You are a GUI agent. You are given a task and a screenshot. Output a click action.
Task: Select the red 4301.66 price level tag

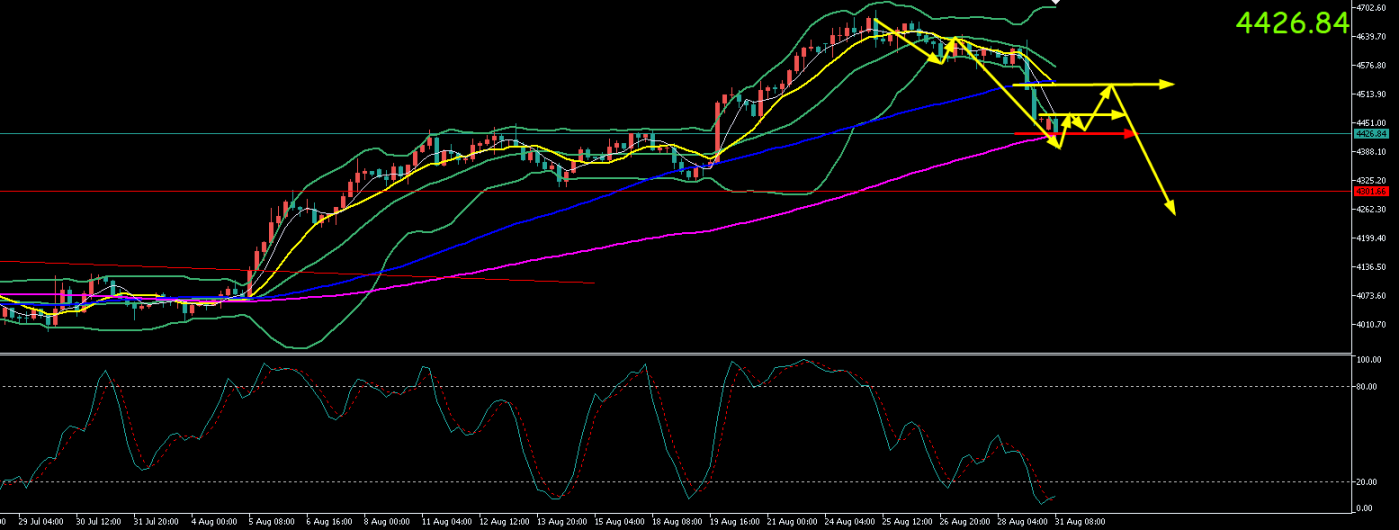point(1369,190)
